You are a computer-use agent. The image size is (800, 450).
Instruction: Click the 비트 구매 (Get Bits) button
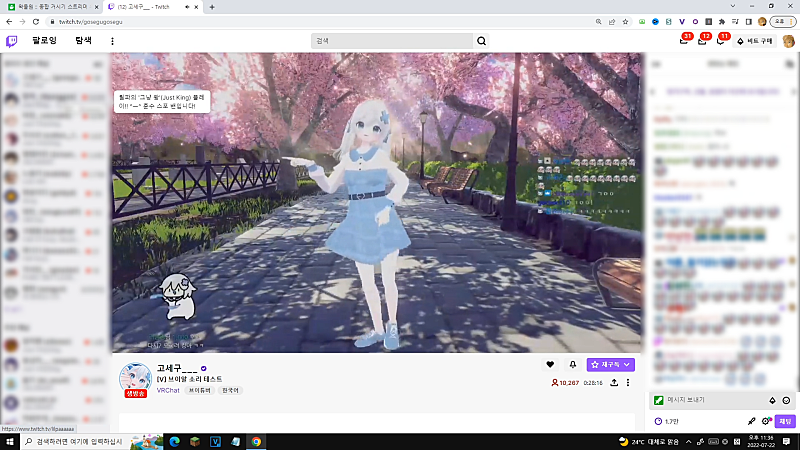(x=755, y=41)
